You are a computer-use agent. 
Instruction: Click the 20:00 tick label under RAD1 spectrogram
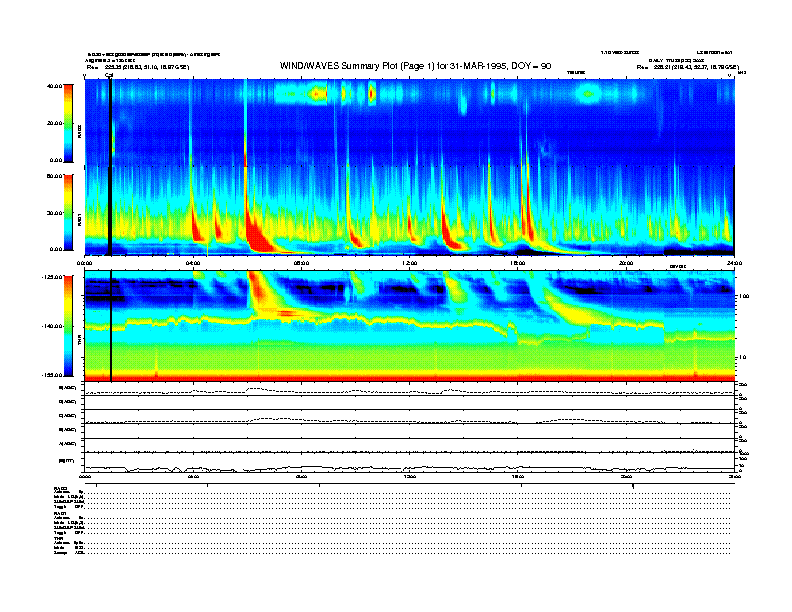click(x=626, y=263)
